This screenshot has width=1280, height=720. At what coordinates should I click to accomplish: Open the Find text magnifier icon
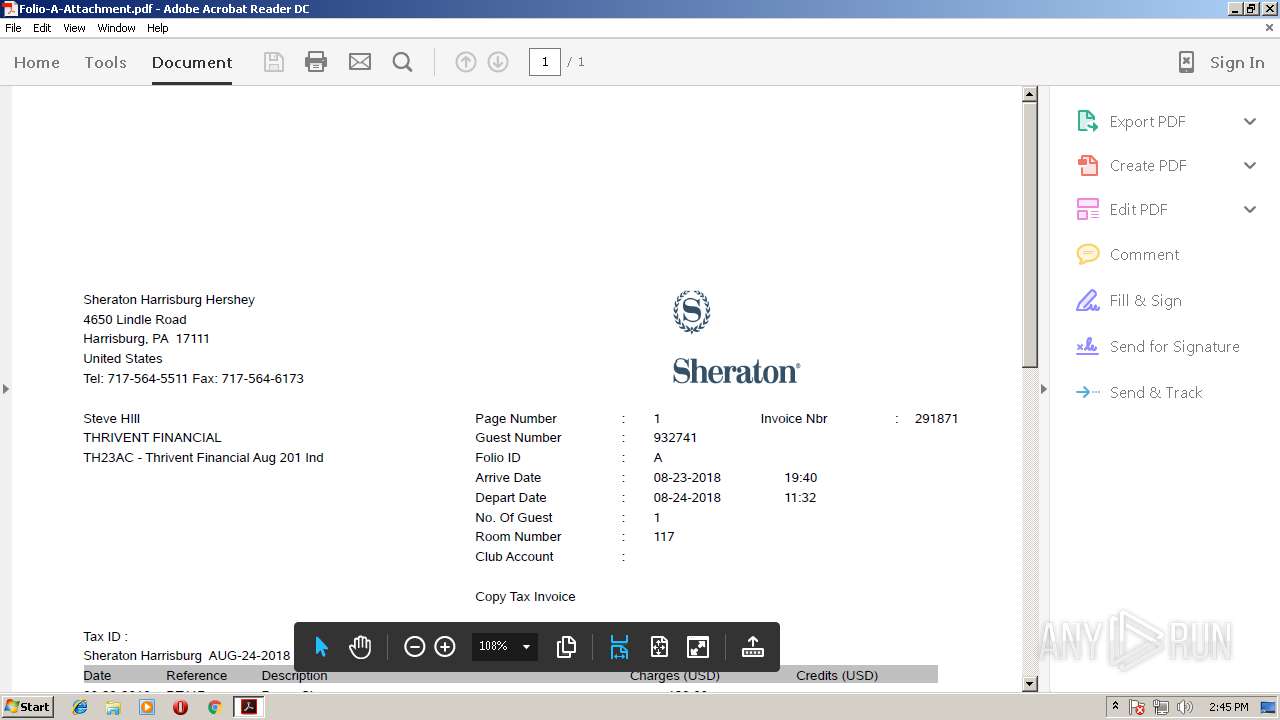pyautogui.click(x=403, y=62)
